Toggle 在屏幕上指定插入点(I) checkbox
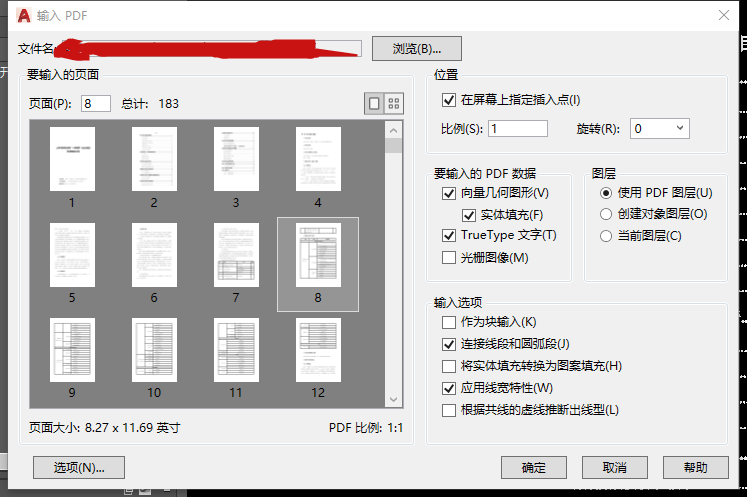 [448, 100]
